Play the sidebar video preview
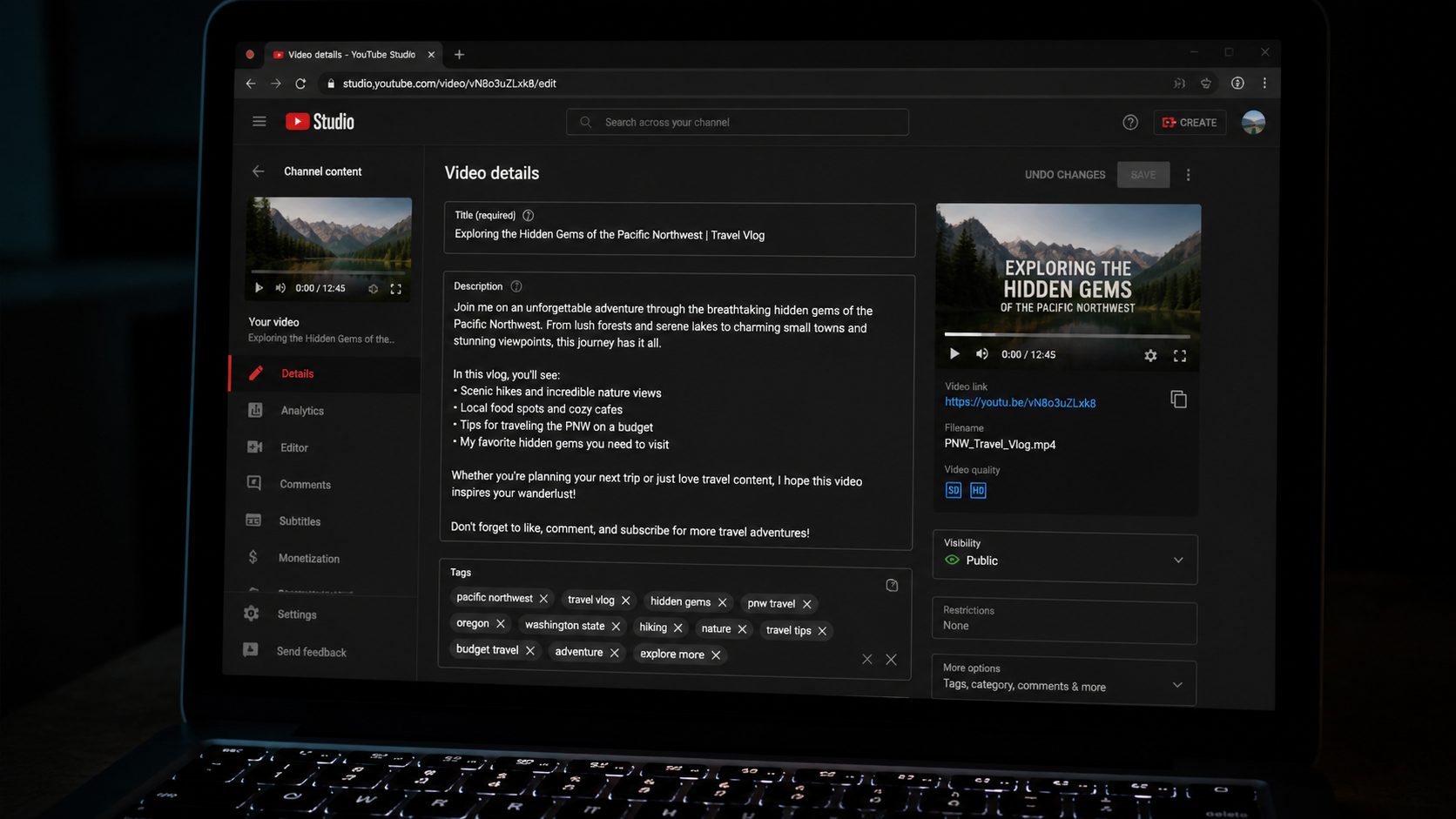The width and height of the screenshot is (1456, 819). (x=259, y=288)
